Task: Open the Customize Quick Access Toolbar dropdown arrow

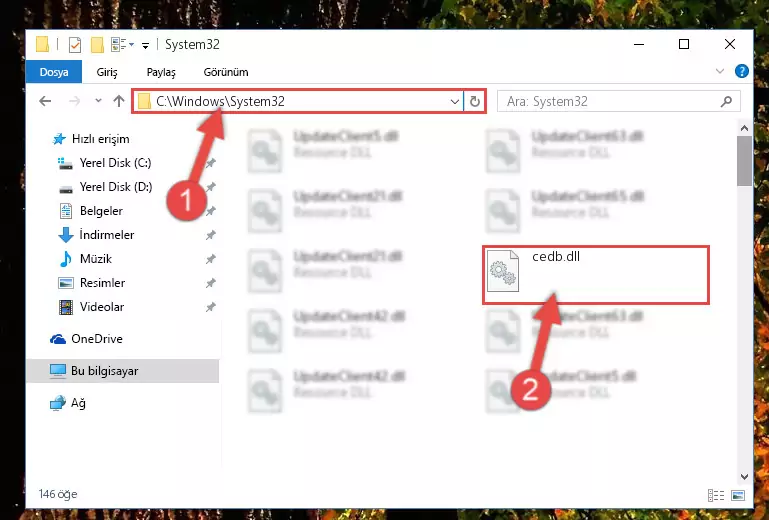Action: 145,46
